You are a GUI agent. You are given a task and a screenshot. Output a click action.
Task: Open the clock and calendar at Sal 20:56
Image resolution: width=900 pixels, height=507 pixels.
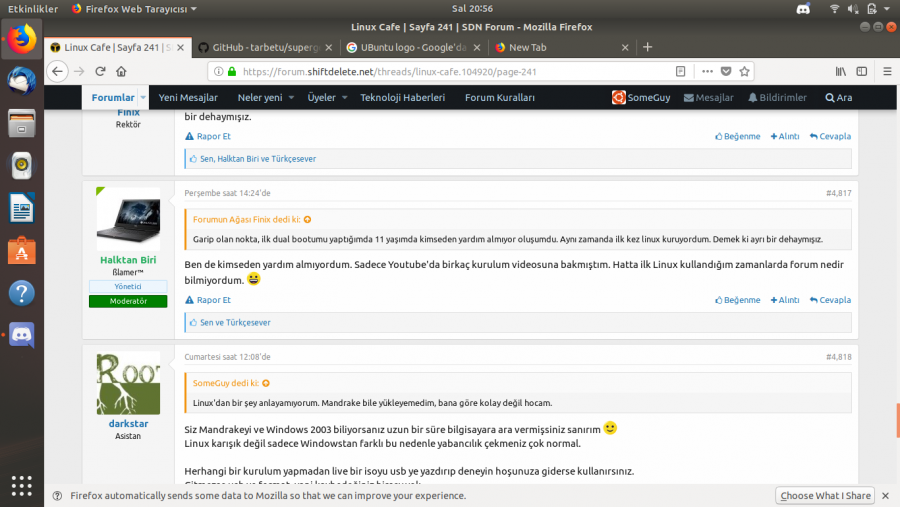[472, 9]
